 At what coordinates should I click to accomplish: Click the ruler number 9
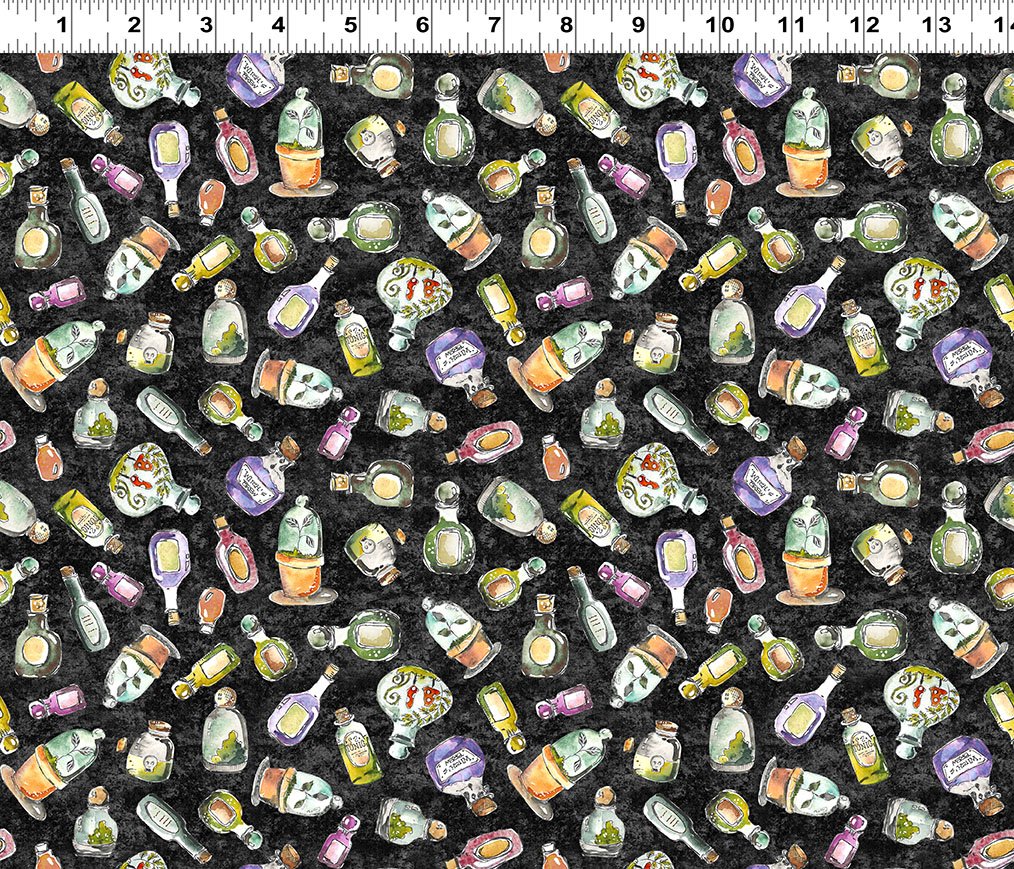point(638,25)
